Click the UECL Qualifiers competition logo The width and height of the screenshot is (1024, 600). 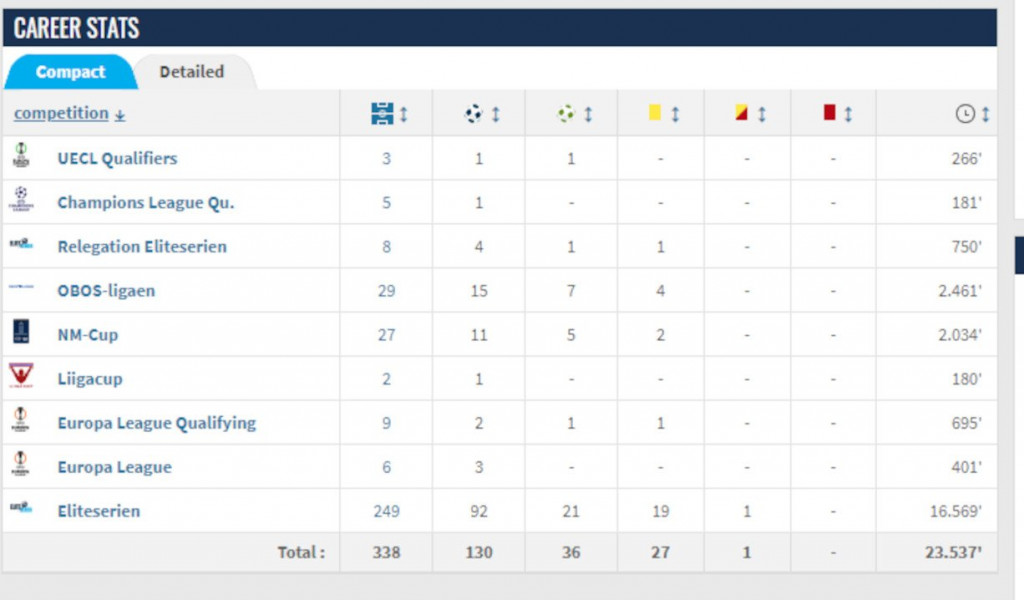point(20,157)
